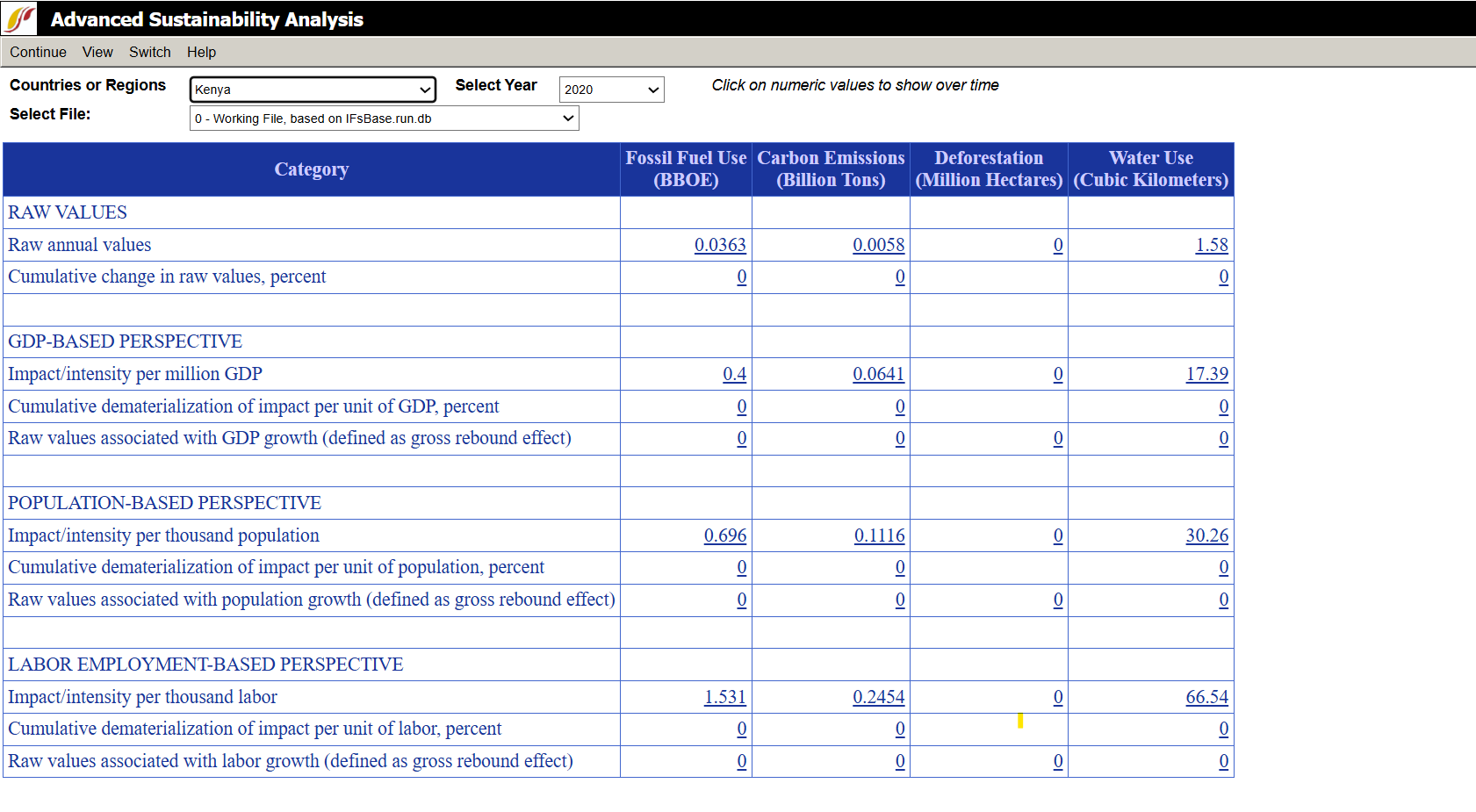Expand the Select File dropdown
Image resolution: width=1476 pixels, height=812 pixels.
[x=384, y=119]
